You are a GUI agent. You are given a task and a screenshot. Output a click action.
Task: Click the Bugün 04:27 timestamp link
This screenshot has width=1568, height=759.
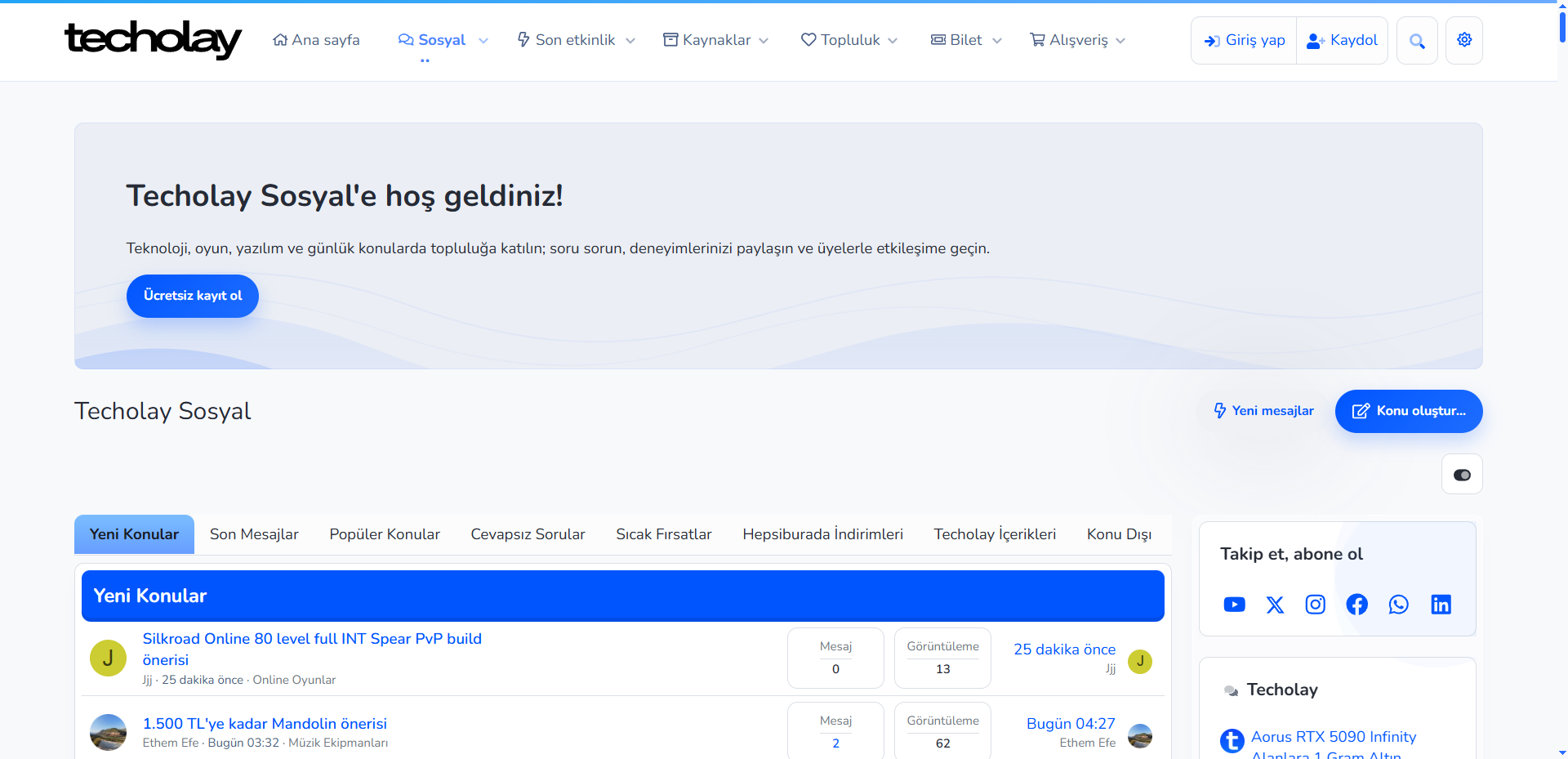[1071, 724]
